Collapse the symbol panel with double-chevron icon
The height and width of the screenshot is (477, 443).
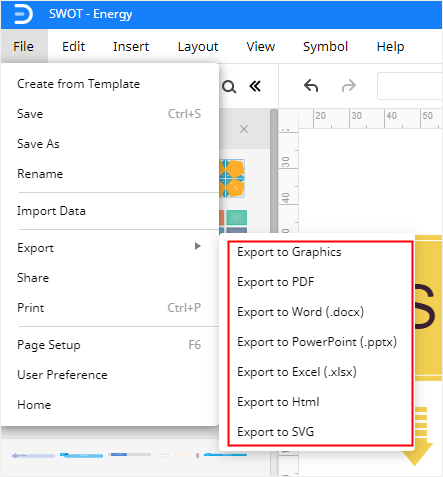click(255, 87)
